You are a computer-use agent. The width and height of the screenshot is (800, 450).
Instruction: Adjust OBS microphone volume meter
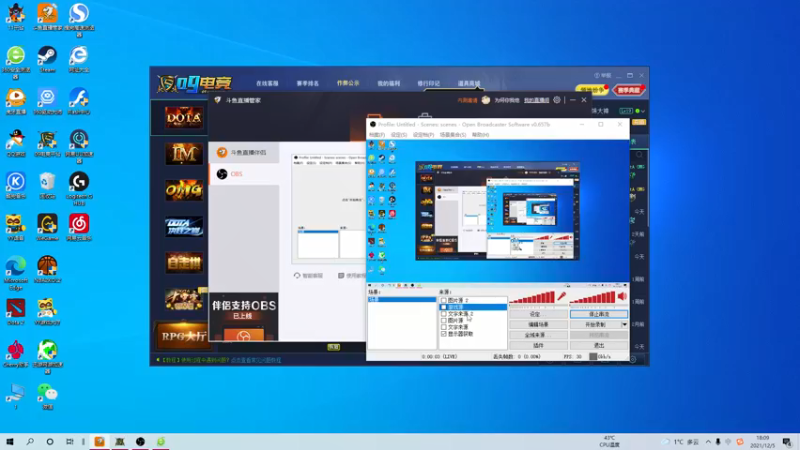click(532, 297)
